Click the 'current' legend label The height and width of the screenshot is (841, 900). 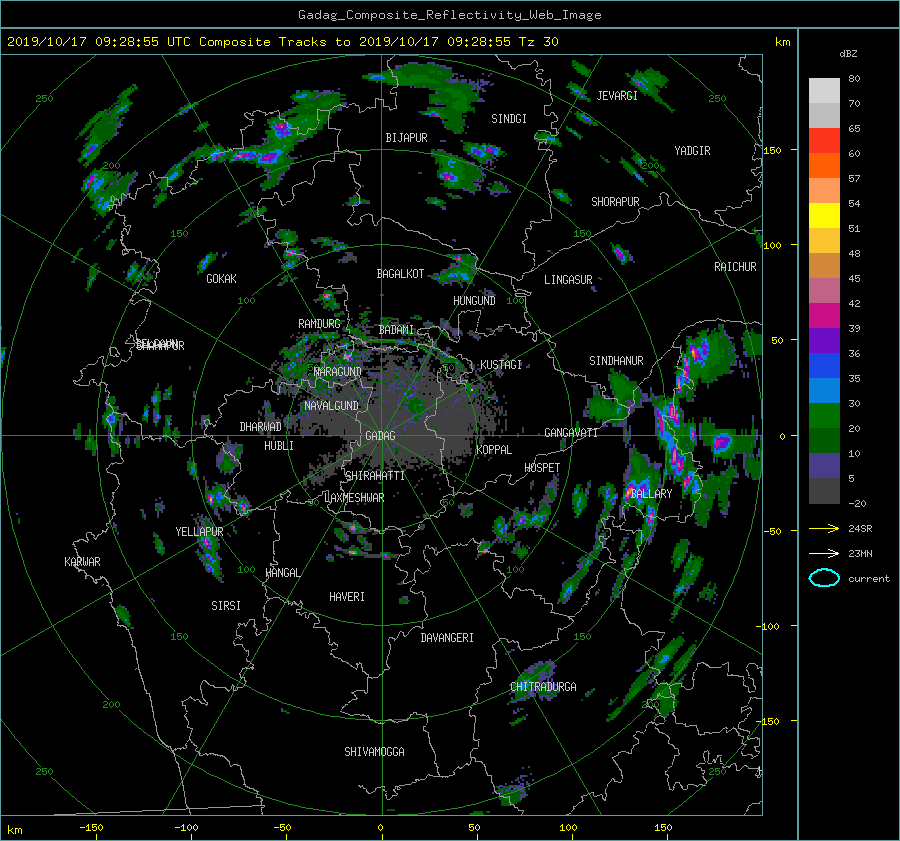869,579
